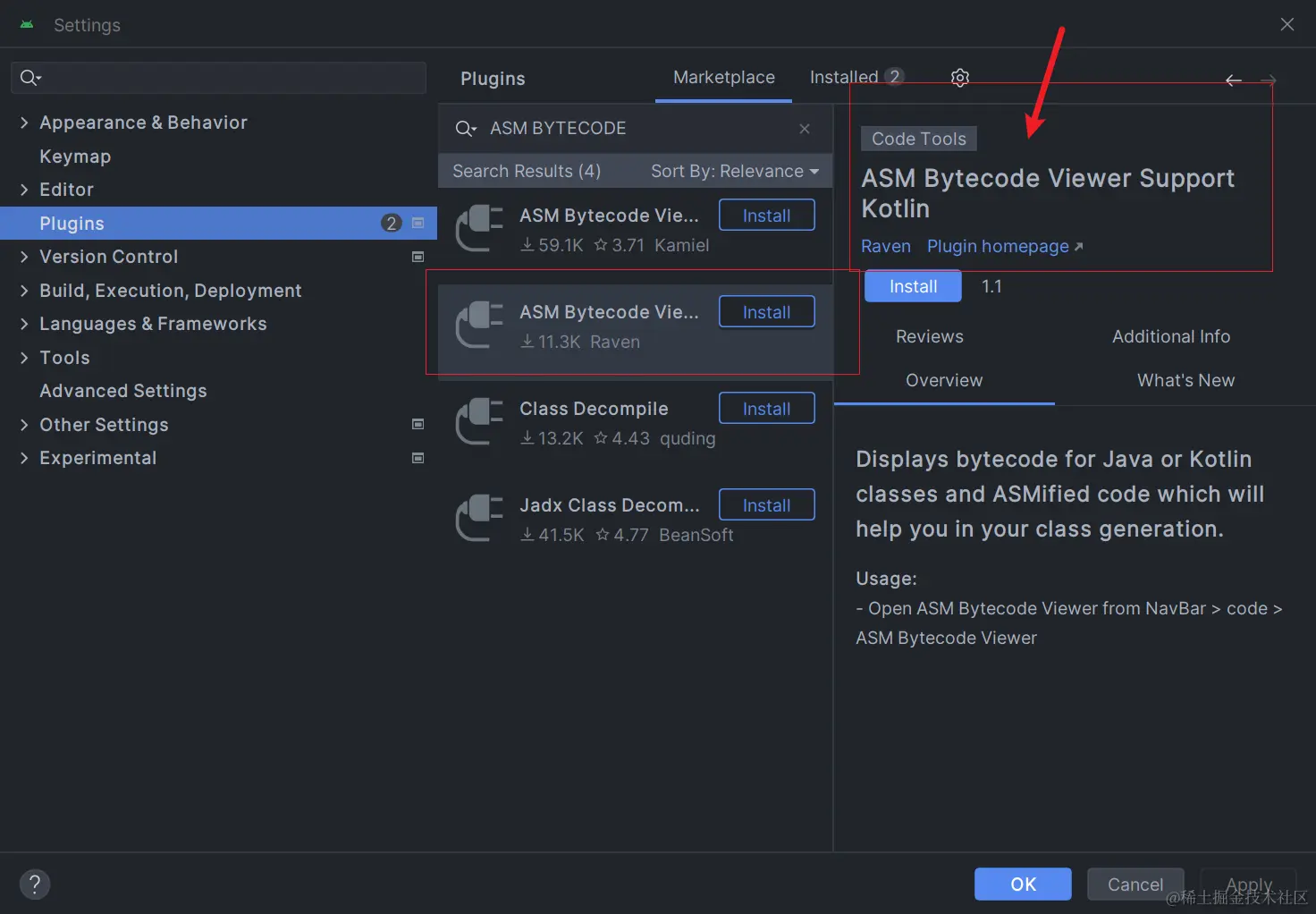Focus the plugin search field with ASM BYTECODE
The width and height of the screenshot is (1316, 914).
tap(635, 129)
